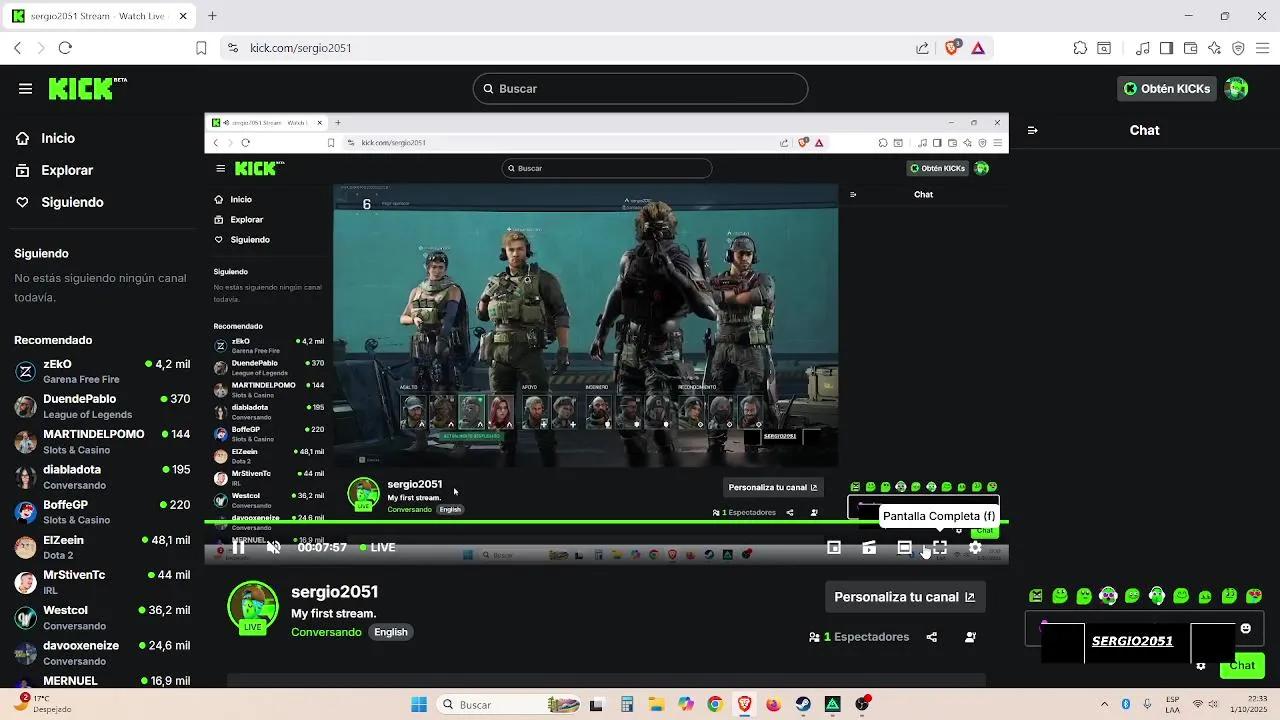Open the clip creation icon

pyautogui.click(x=869, y=547)
